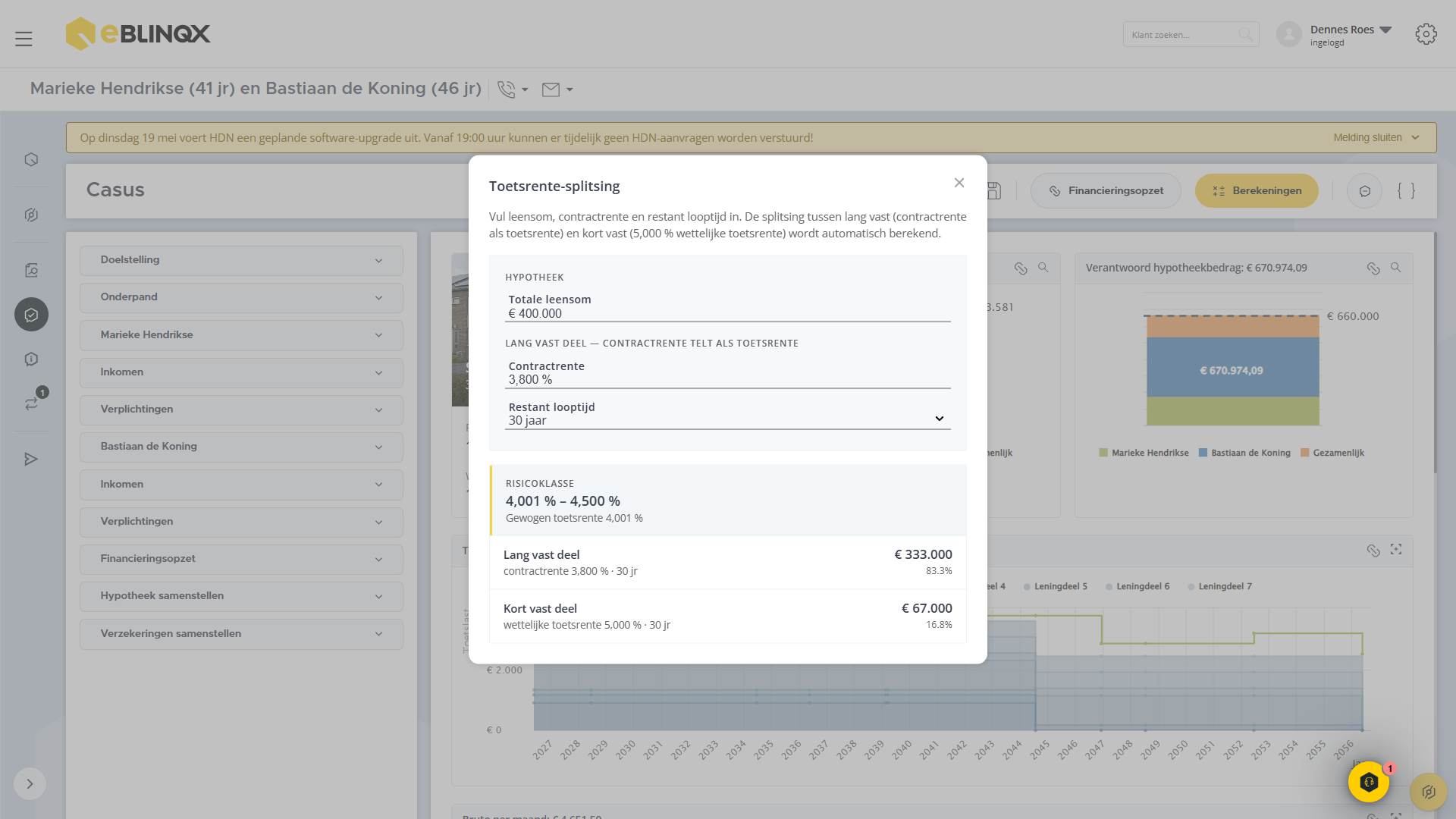Click the curly braces icon
This screenshot has width=1456, height=819.
click(1406, 191)
